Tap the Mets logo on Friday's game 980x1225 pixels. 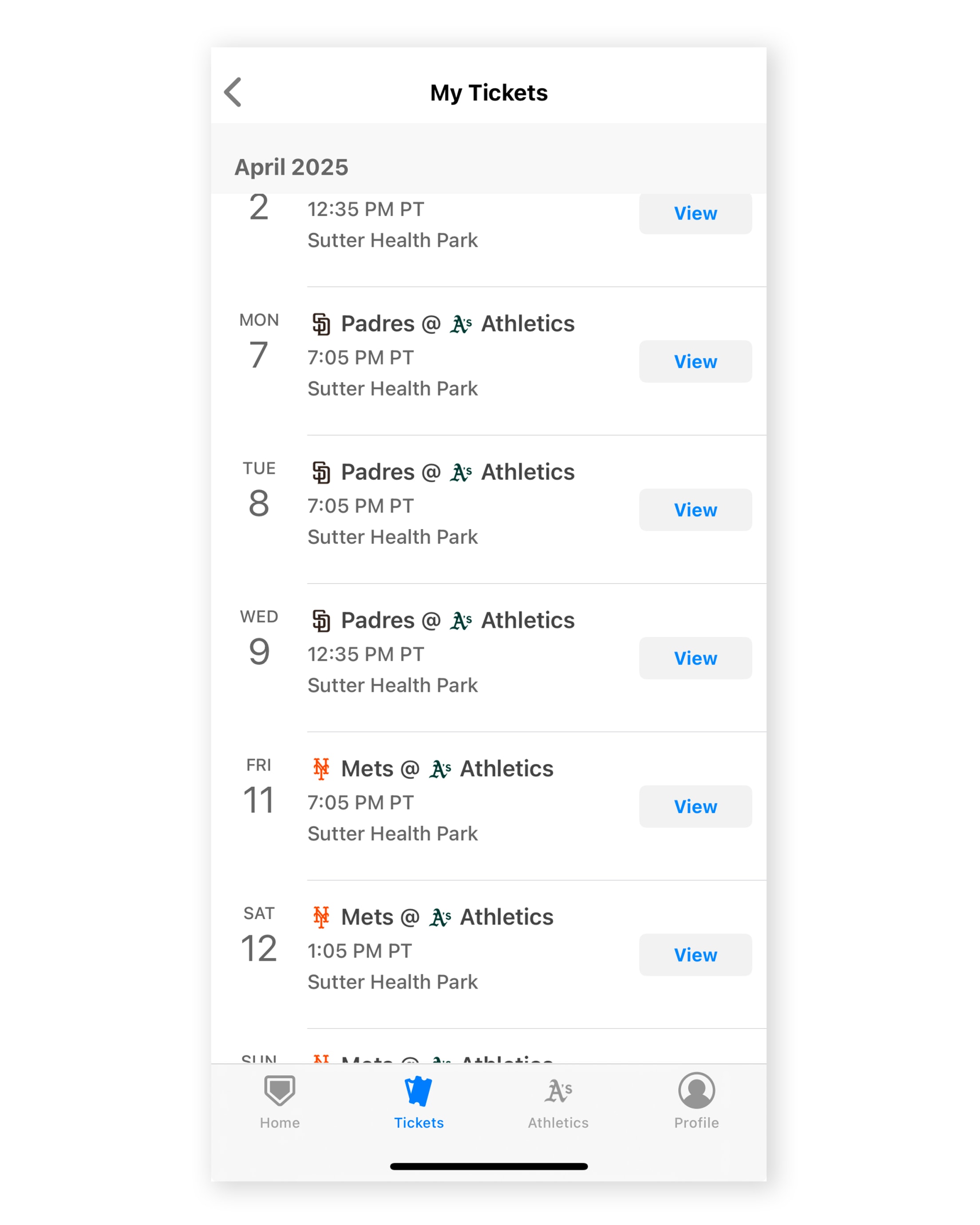[321, 769]
